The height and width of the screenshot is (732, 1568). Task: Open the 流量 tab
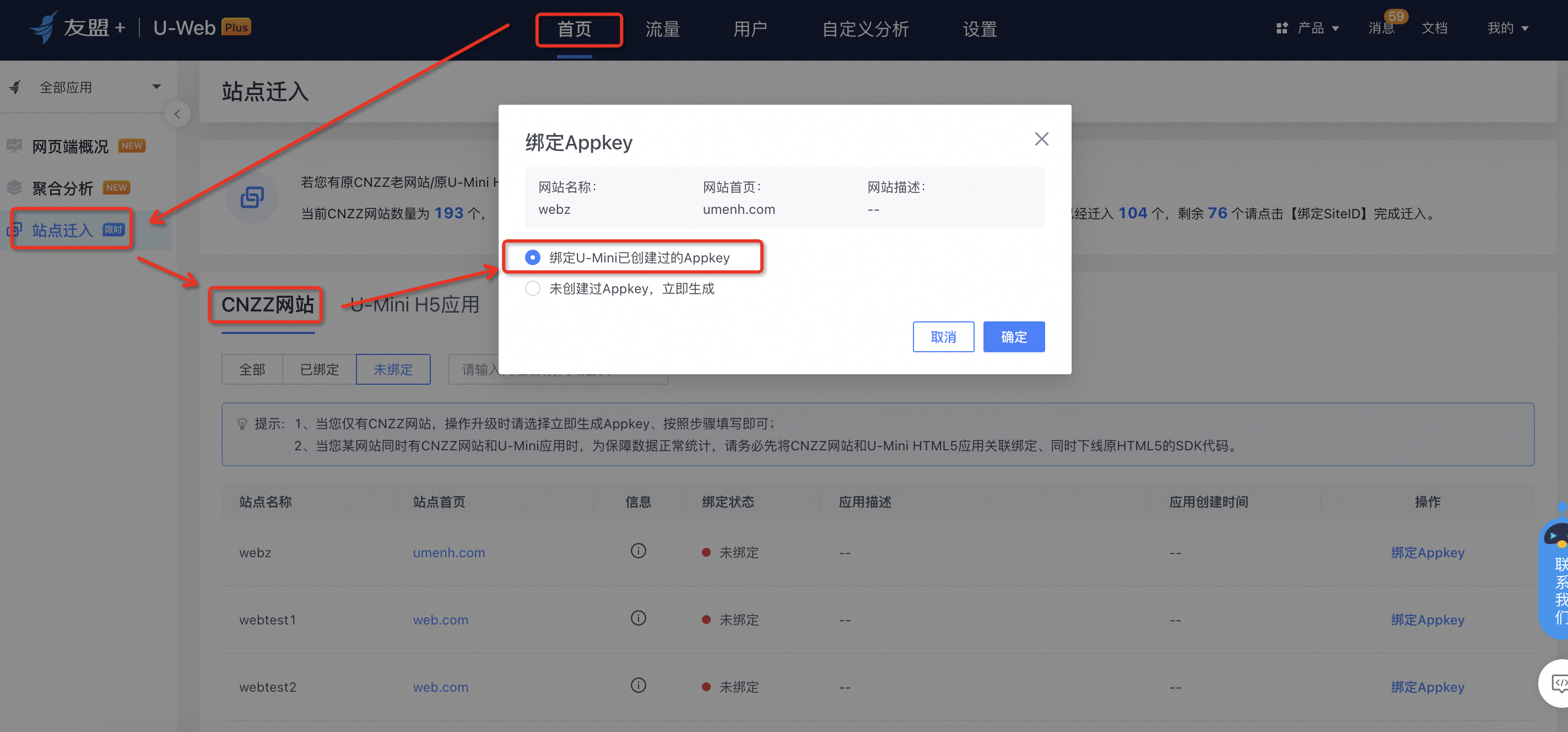click(x=662, y=29)
